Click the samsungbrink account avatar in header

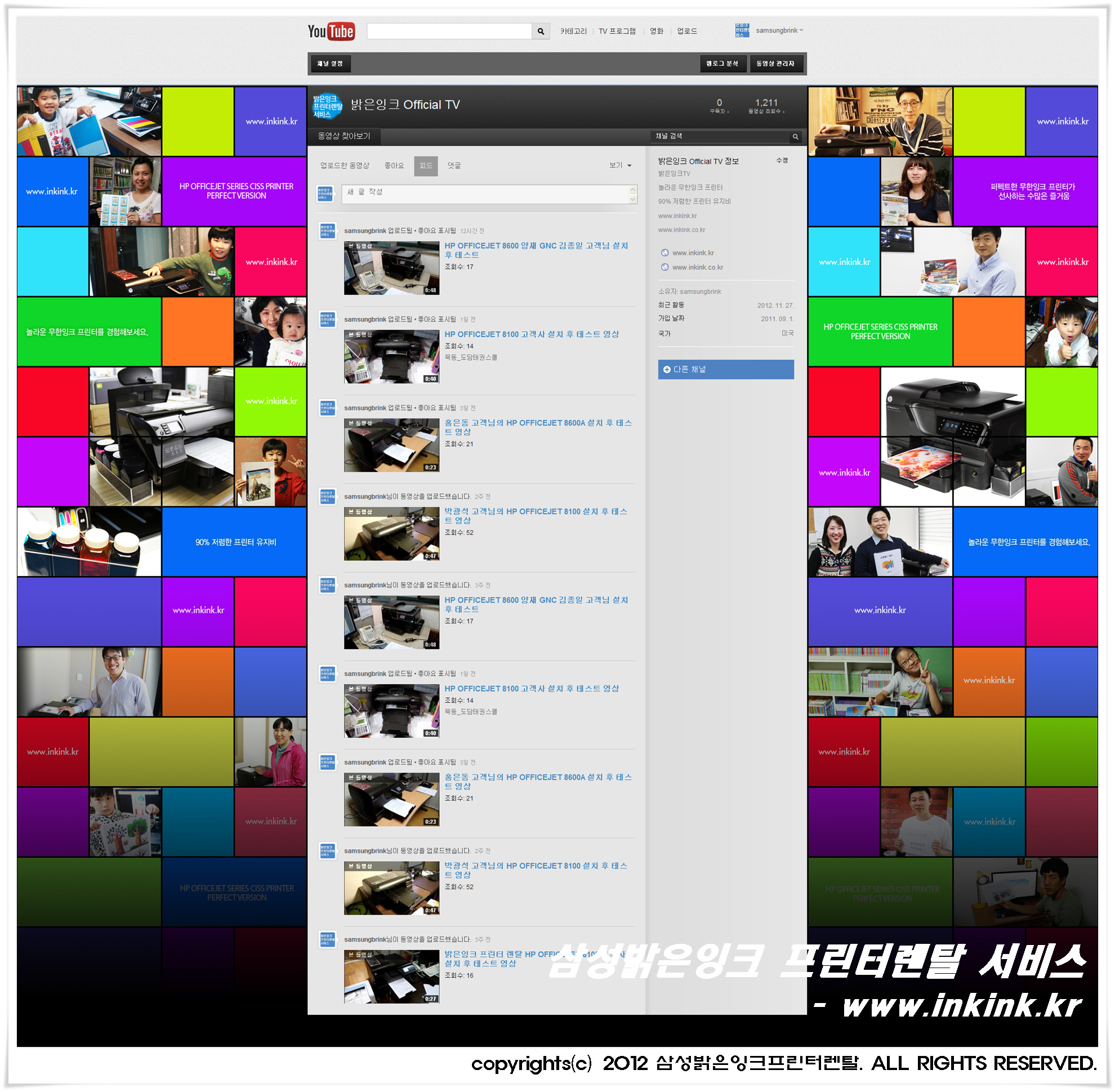pyautogui.click(x=742, y=30)
